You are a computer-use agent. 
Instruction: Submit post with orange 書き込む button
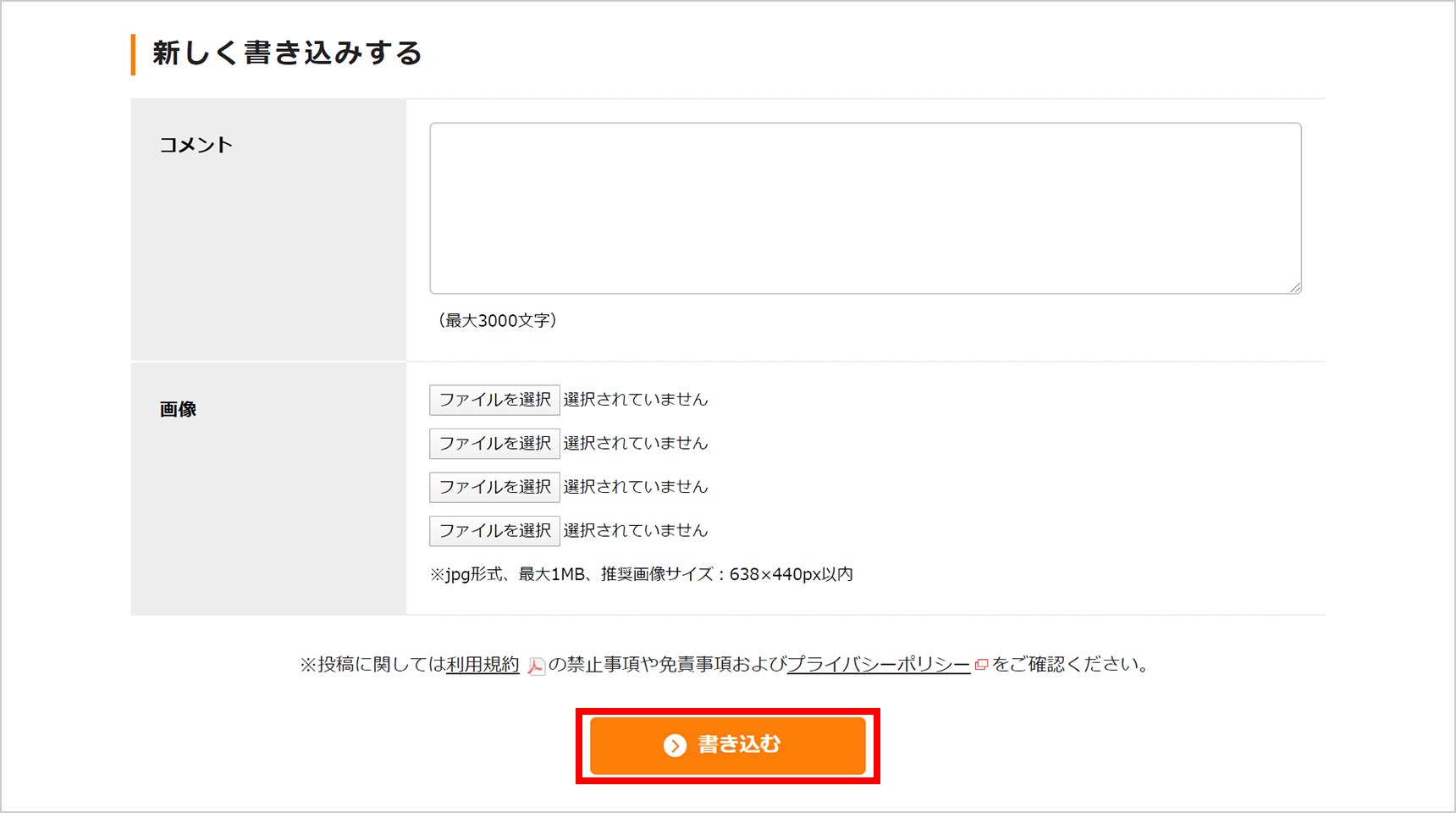728,745
